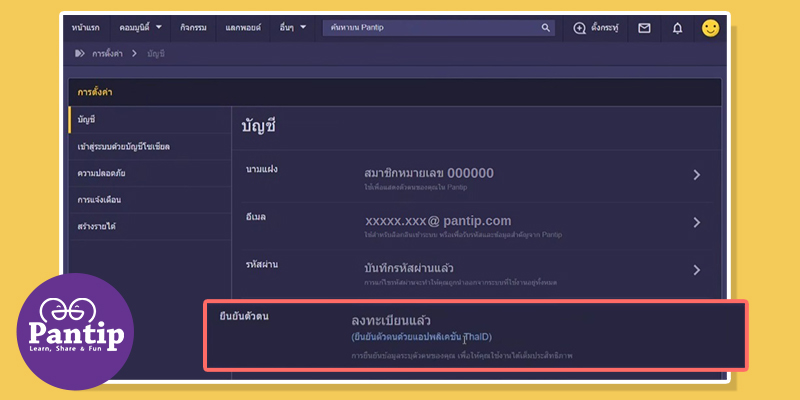Click the xxxxx.xxx@ pantip.com email text
The width and height of the screenshot is (800, 400).
click(438, 221)
